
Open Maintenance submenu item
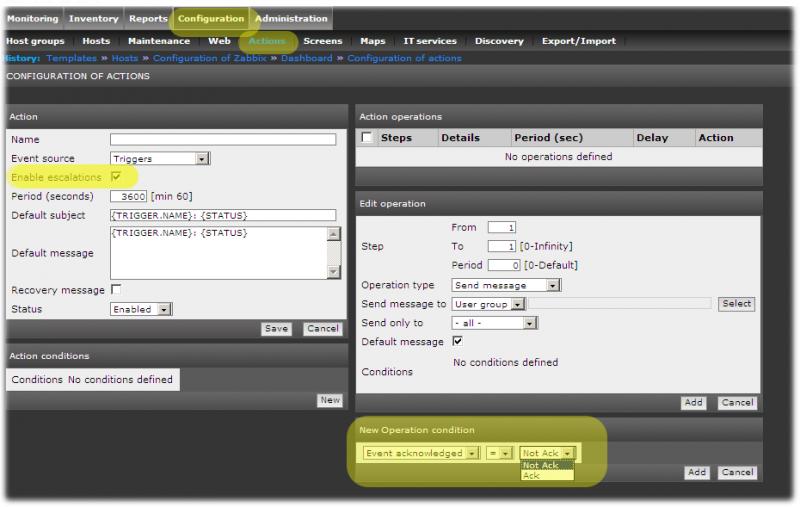(159, 41)
